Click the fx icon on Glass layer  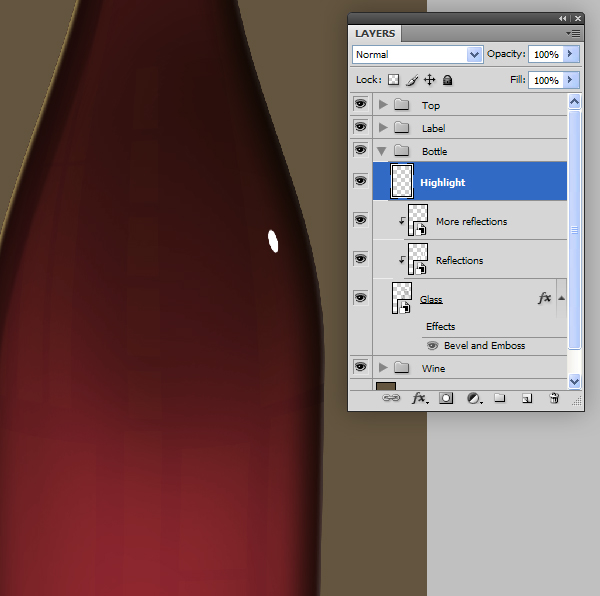(x=544, y=298)
